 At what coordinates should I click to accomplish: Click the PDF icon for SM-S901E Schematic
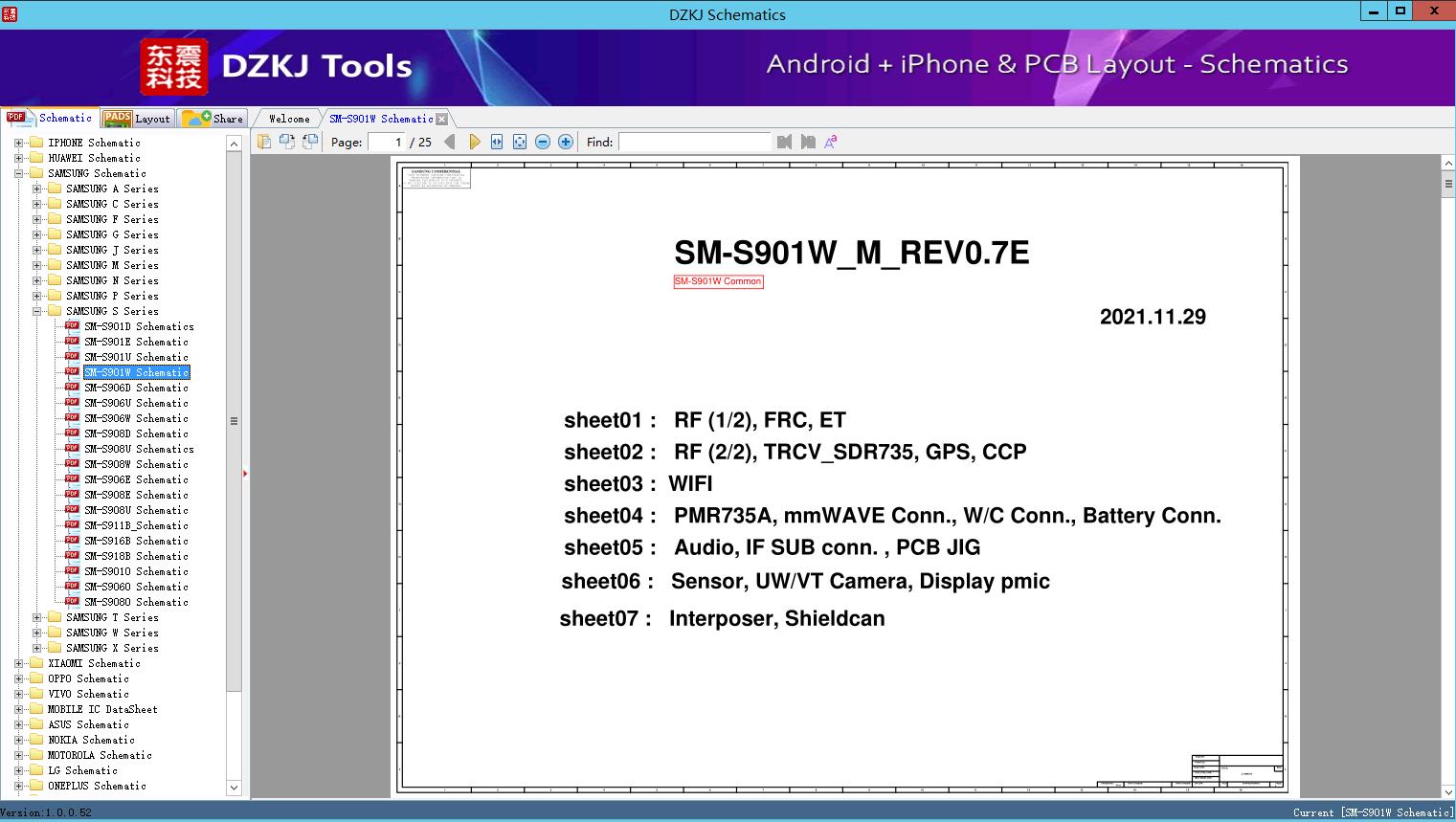tap(72, 342)
